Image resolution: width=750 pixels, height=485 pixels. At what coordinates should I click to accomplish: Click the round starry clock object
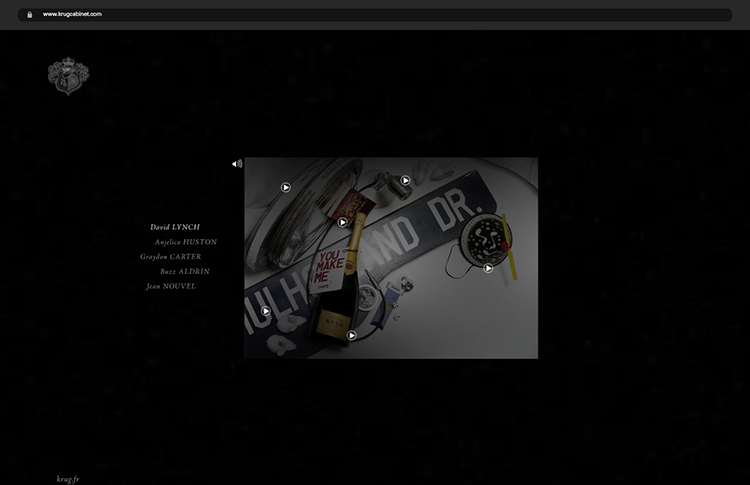[x=485, y=234]
